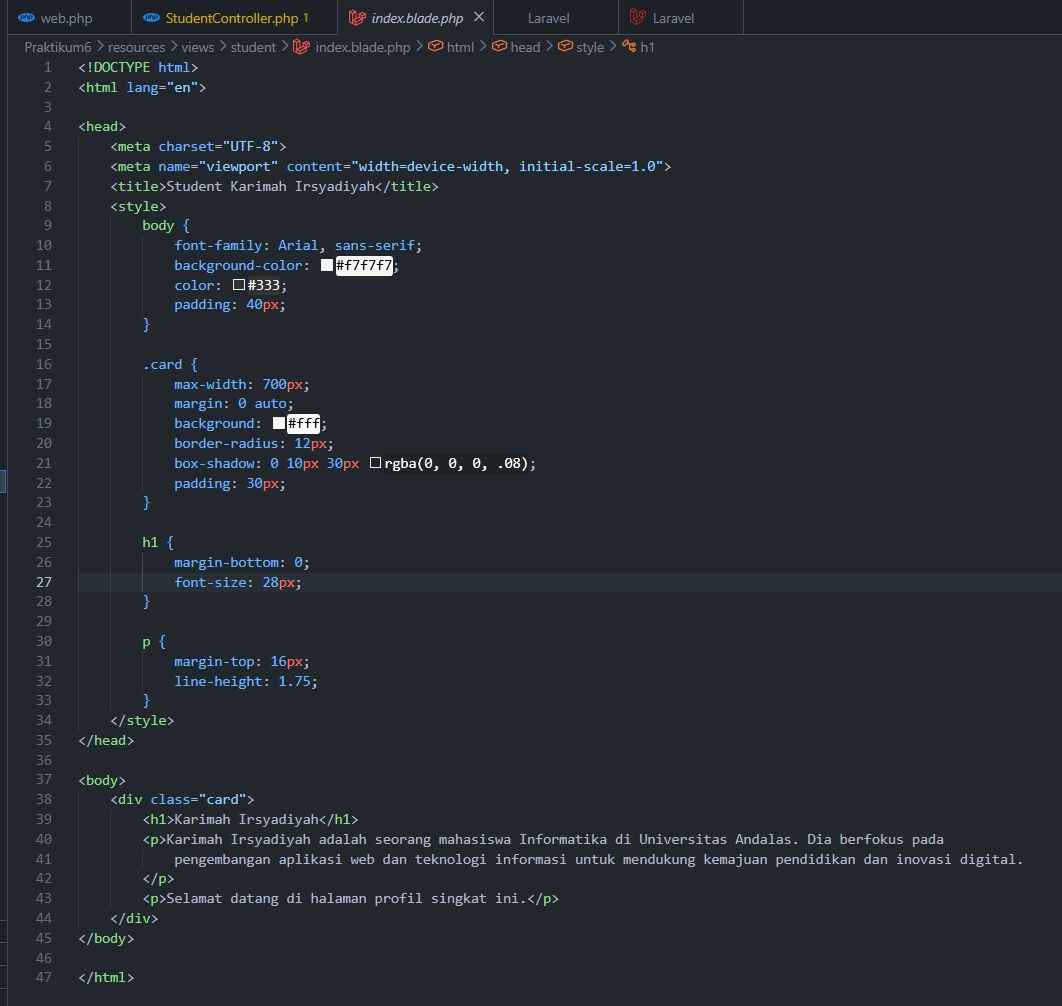The height and width of the screenshot is (1006, 1062).
Task: Click PHP icon on StudentController.php tab
Action: pos(152,18)
